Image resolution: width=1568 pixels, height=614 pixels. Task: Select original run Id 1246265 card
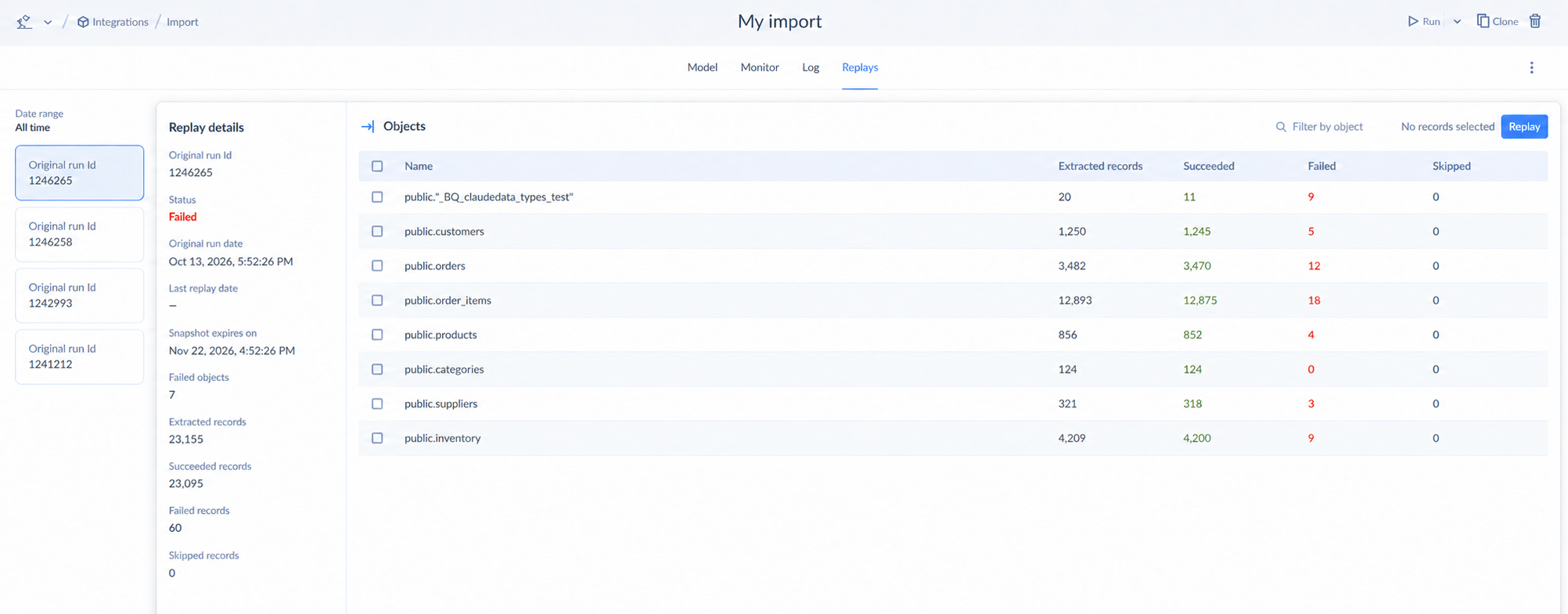(79, 173)
